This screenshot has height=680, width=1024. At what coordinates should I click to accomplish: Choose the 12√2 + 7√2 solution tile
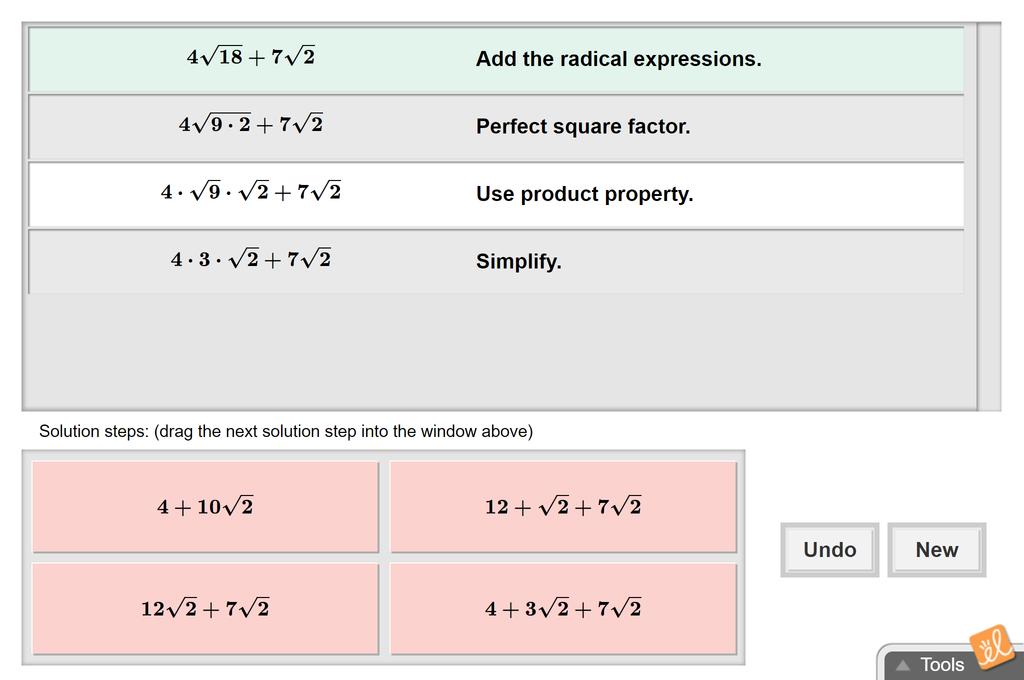tap(206, 609)
